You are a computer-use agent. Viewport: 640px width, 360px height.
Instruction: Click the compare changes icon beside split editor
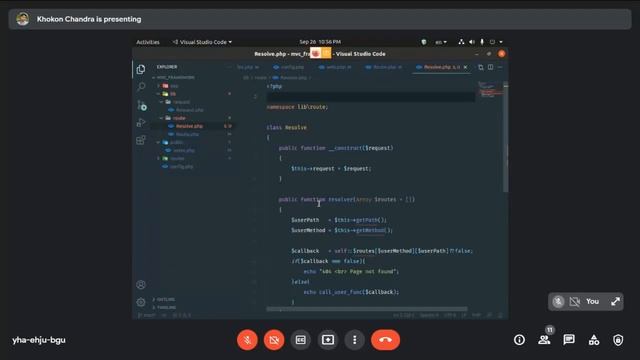click(x=481, y=67)
